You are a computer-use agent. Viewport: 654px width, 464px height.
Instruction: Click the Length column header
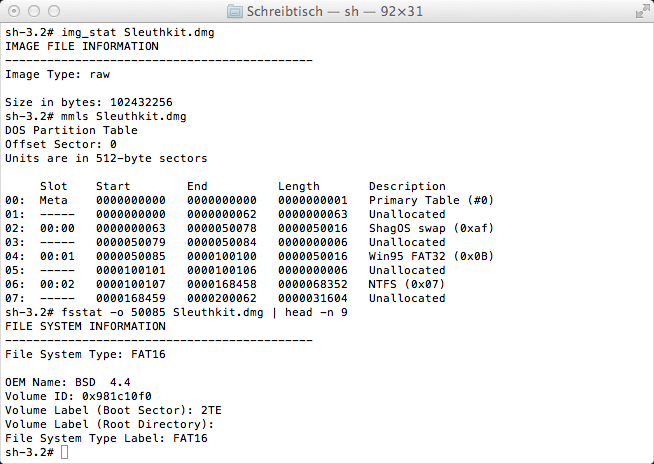299,187
